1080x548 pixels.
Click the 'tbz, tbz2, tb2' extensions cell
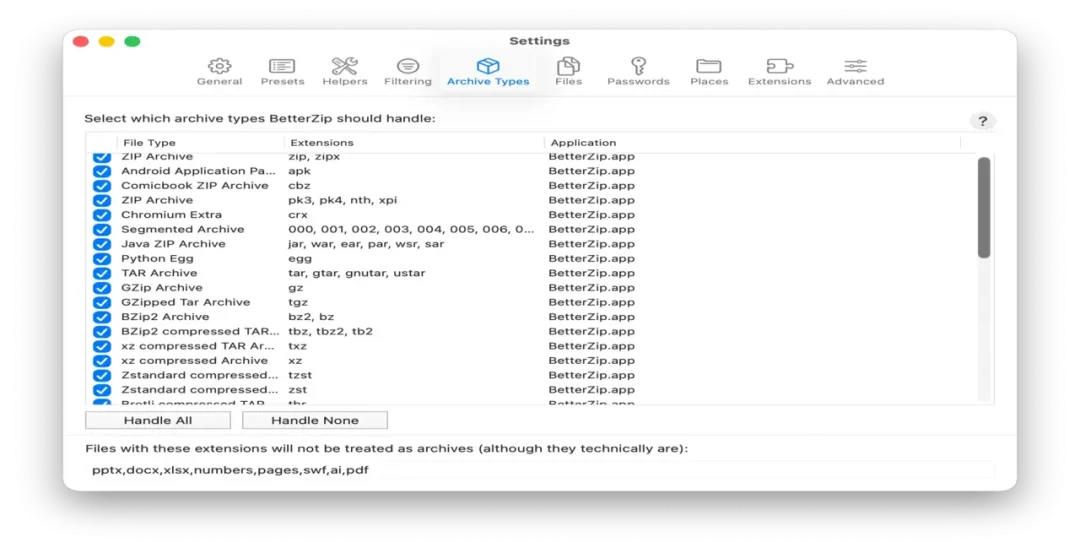click(331, 331)
